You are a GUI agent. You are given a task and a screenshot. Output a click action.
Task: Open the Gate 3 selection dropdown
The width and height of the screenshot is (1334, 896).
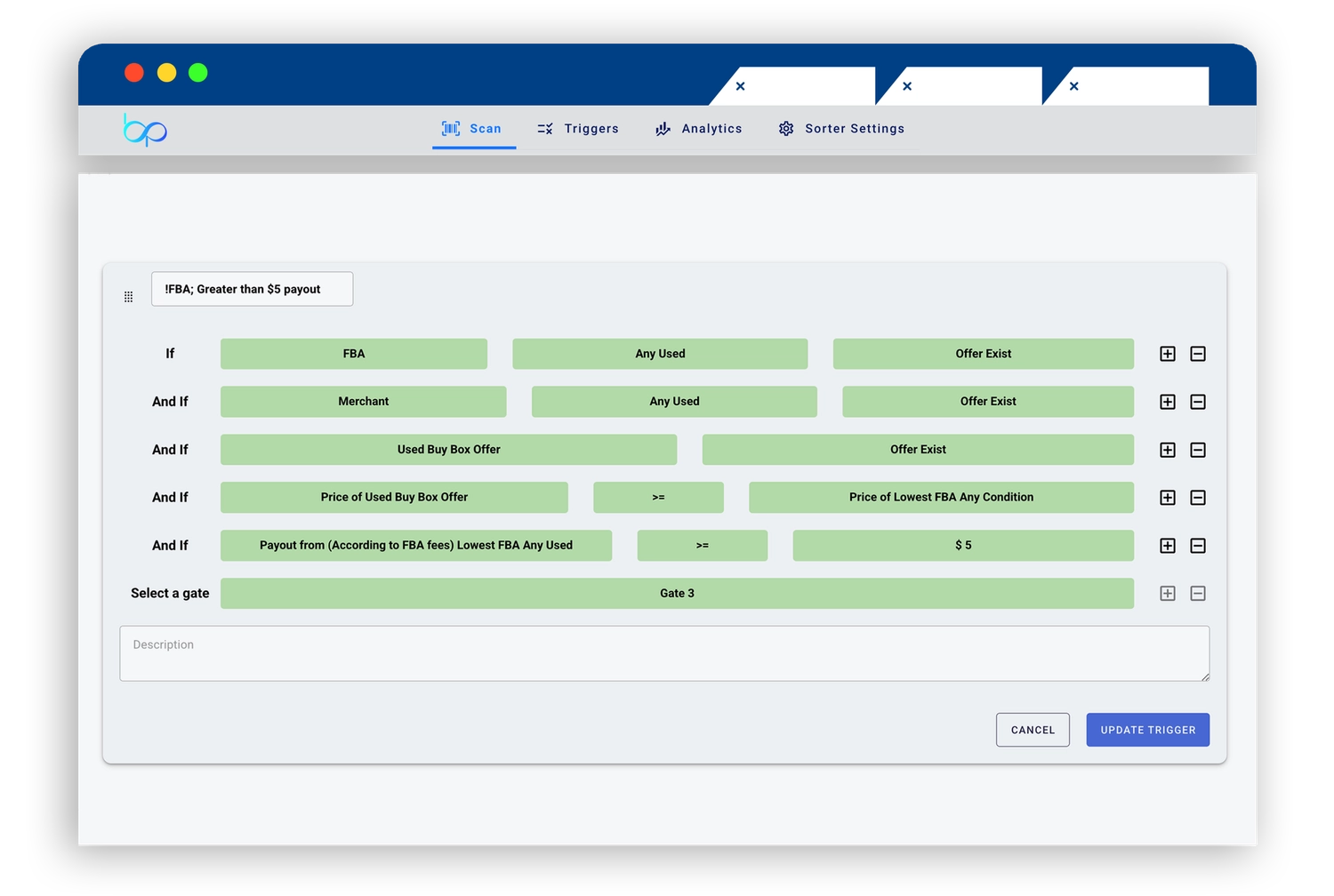tap(676, 594)
